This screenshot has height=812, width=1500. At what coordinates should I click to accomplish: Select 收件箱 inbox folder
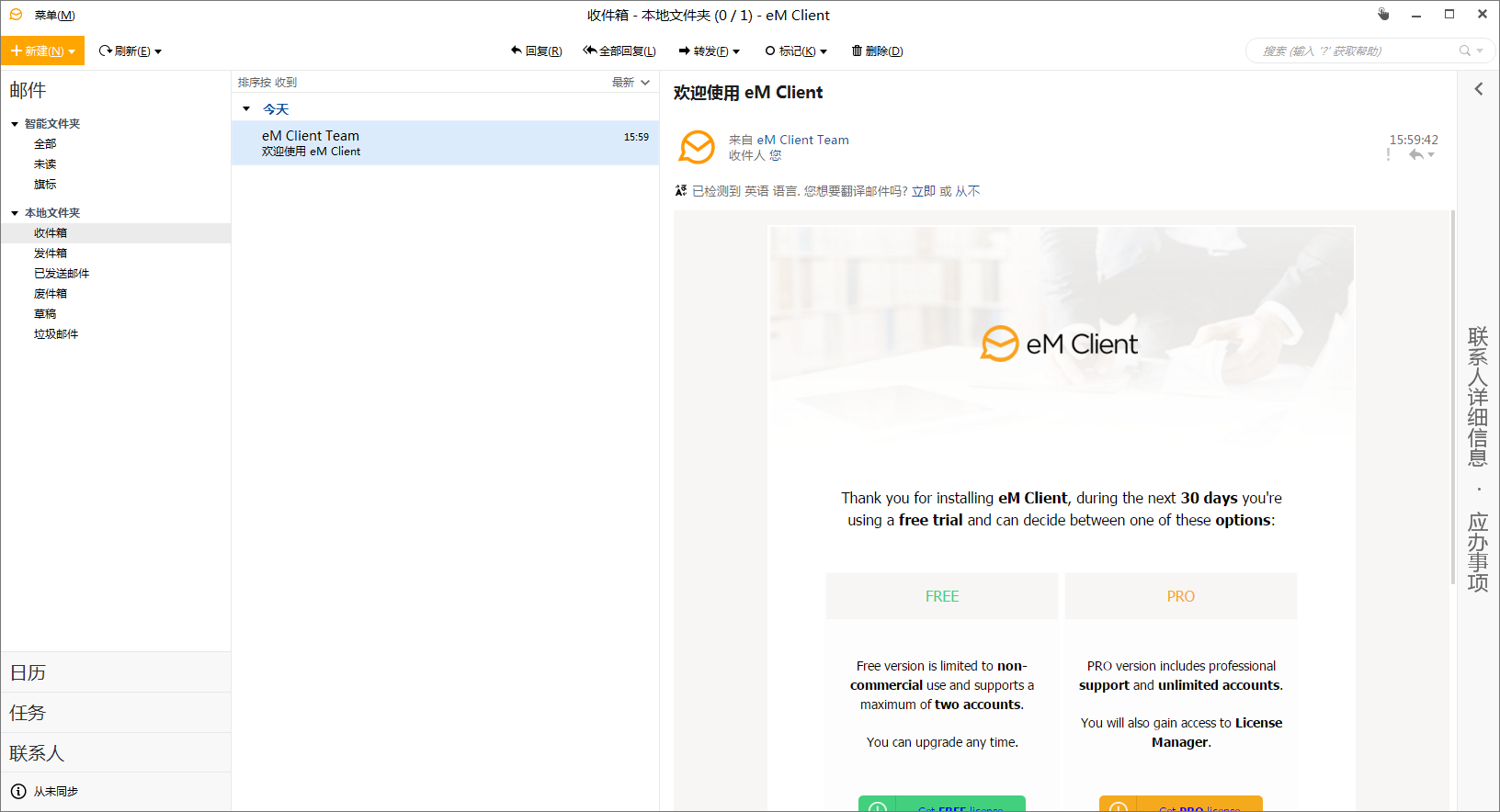(116, 233)
